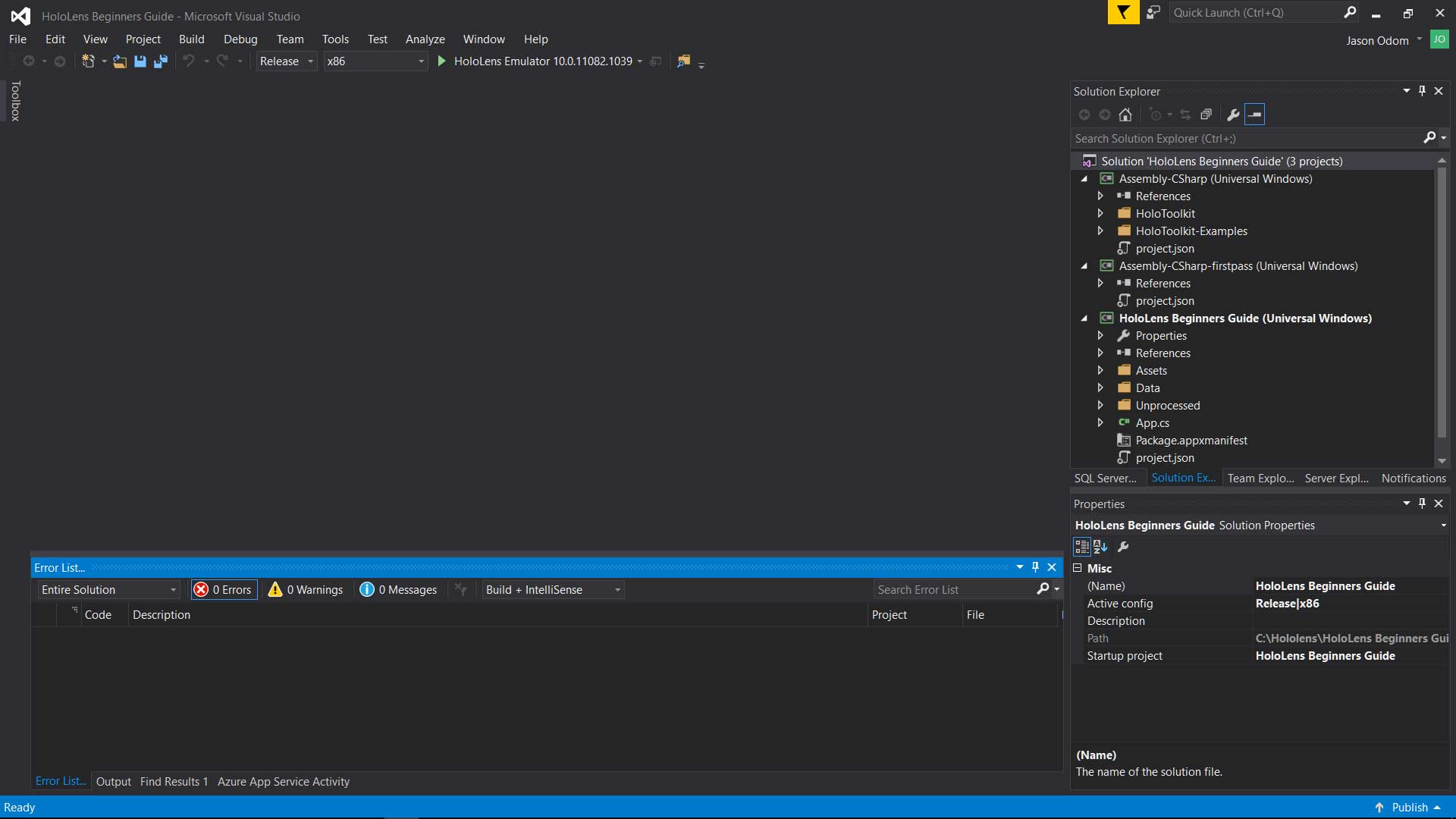
Task: Toggle the 0 Messages filter
Action: [x=398, y=590]
